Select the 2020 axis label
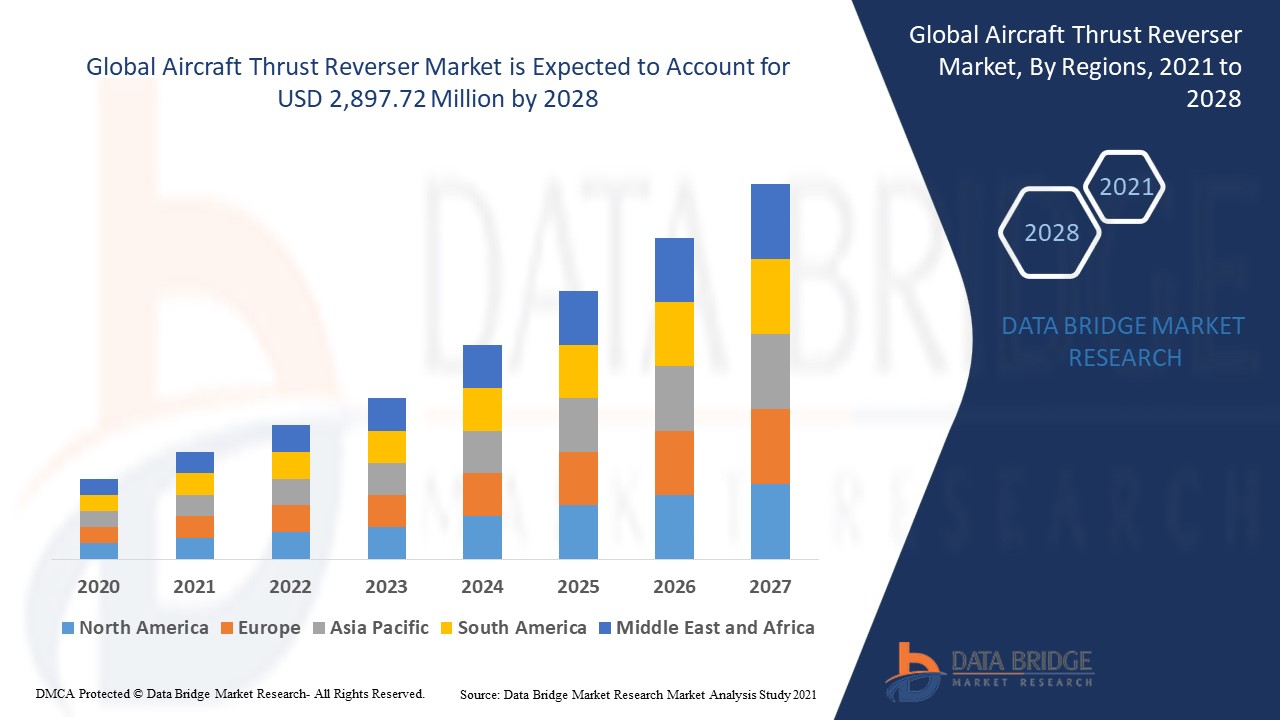Viewport: 1280px width, 720px height. [x=97, y=588]
